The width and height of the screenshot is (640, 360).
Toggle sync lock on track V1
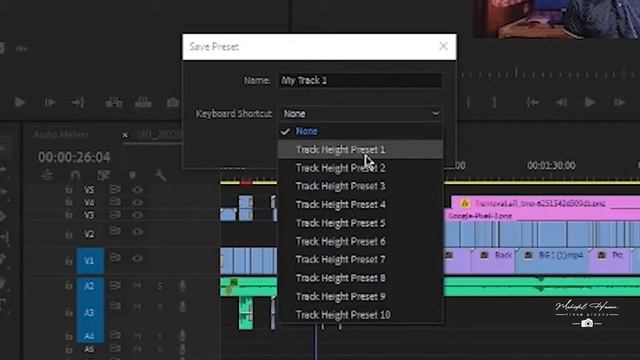(x=115, y=258)
